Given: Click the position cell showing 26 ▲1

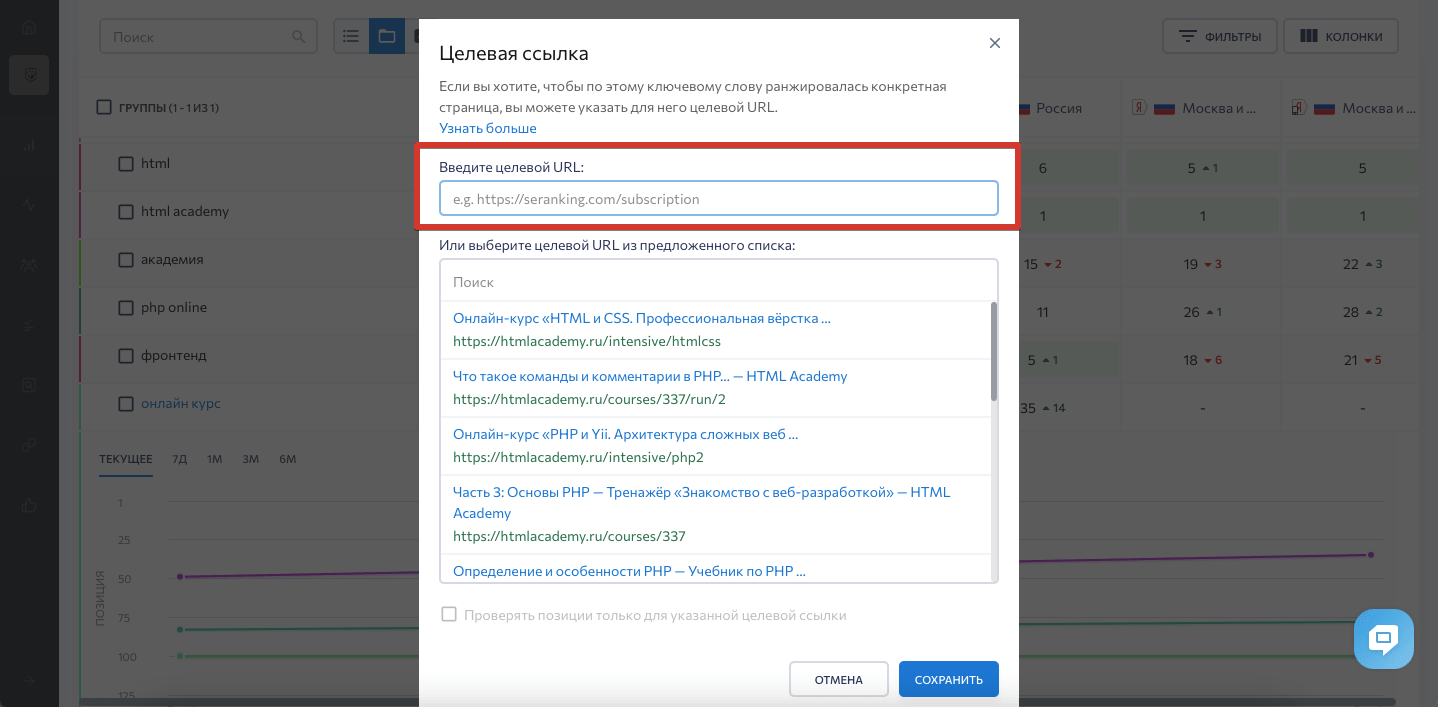Looking at the screenshot, I should point(1203,312).
